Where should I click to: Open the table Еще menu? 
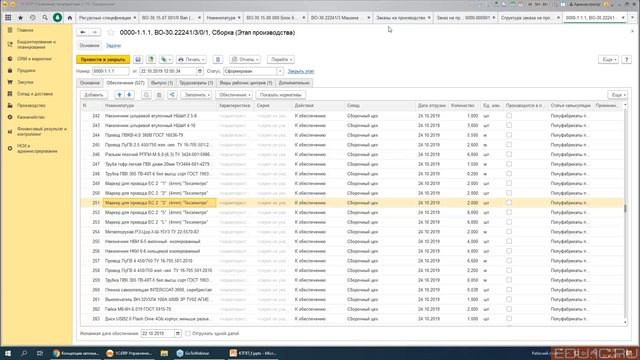tap(618, 95)
